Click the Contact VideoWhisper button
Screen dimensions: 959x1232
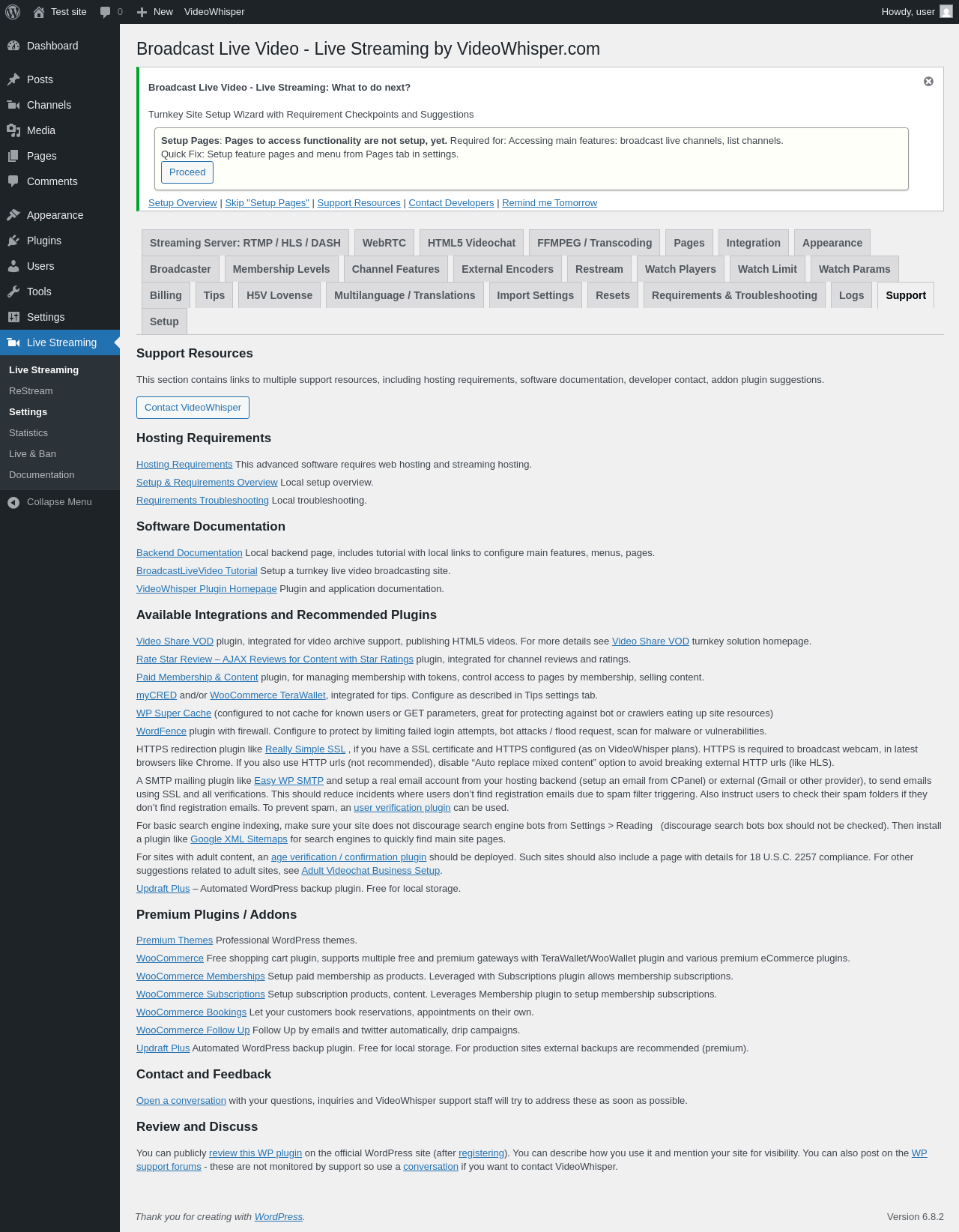click(193, 408)
